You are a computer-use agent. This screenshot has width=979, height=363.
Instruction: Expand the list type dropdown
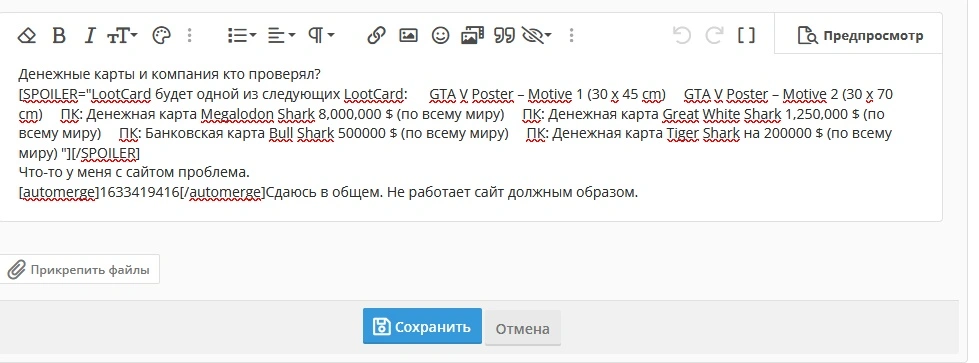[x=242, y=36]
